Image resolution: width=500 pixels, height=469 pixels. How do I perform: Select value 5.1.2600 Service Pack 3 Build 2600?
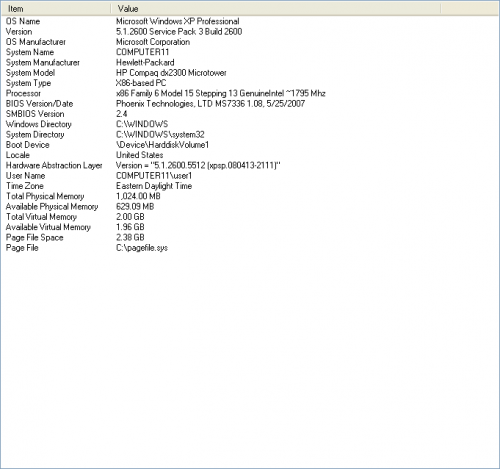coord(179,32)
